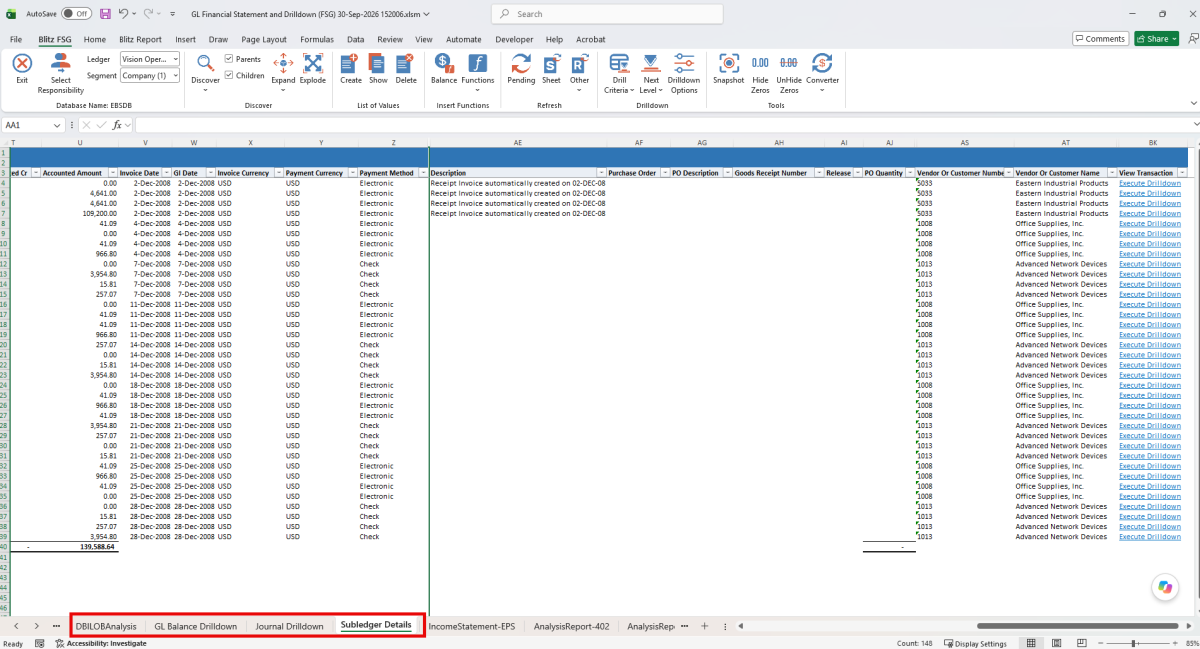Toggle AutoSave switch

click(76, 14)
